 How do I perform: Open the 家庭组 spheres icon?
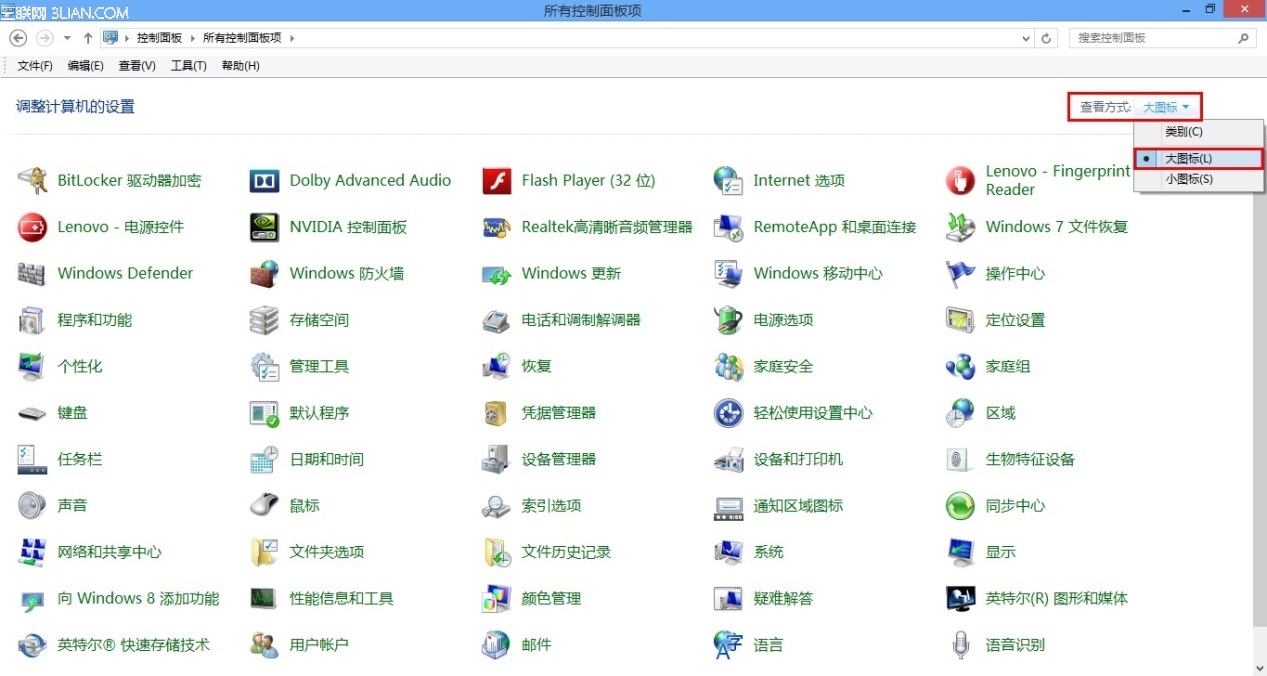[x=960, y=367]
